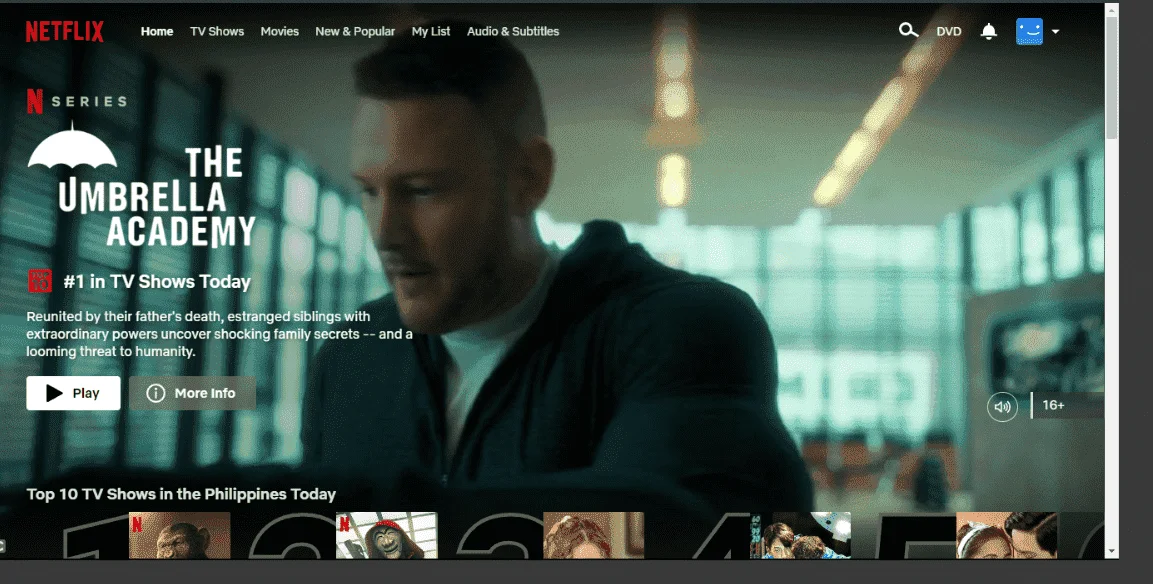Click the page scroll down arrow
Image resolution: width=1153 pixels, height=584 pixels.
[1112, 551]
